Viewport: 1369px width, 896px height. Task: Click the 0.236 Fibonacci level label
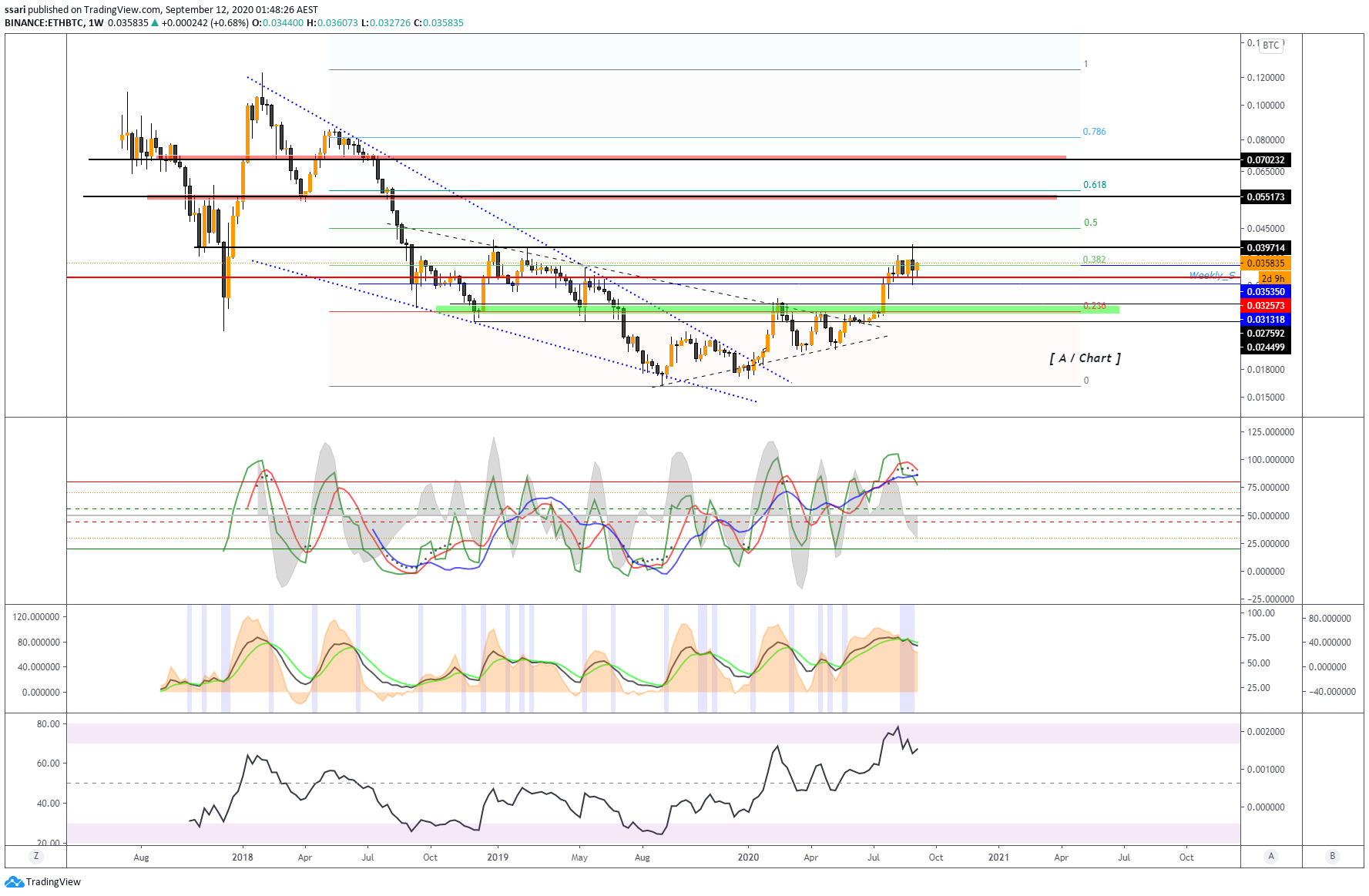pos(1095,306)
